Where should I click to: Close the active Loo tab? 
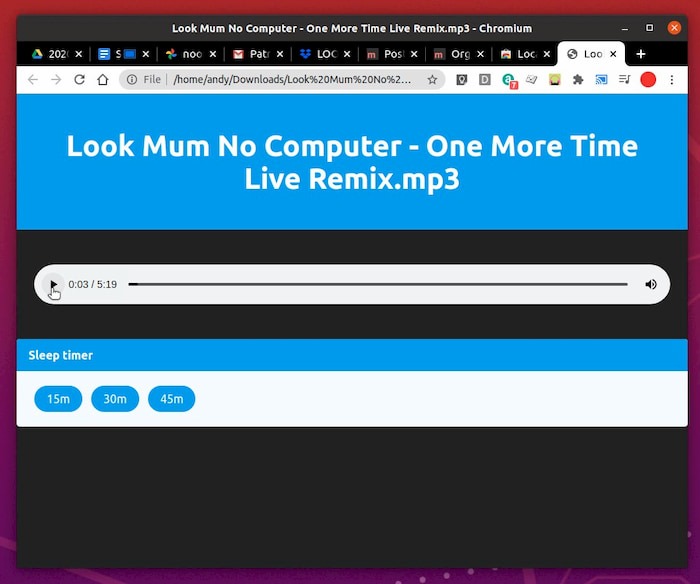(613, 54)
